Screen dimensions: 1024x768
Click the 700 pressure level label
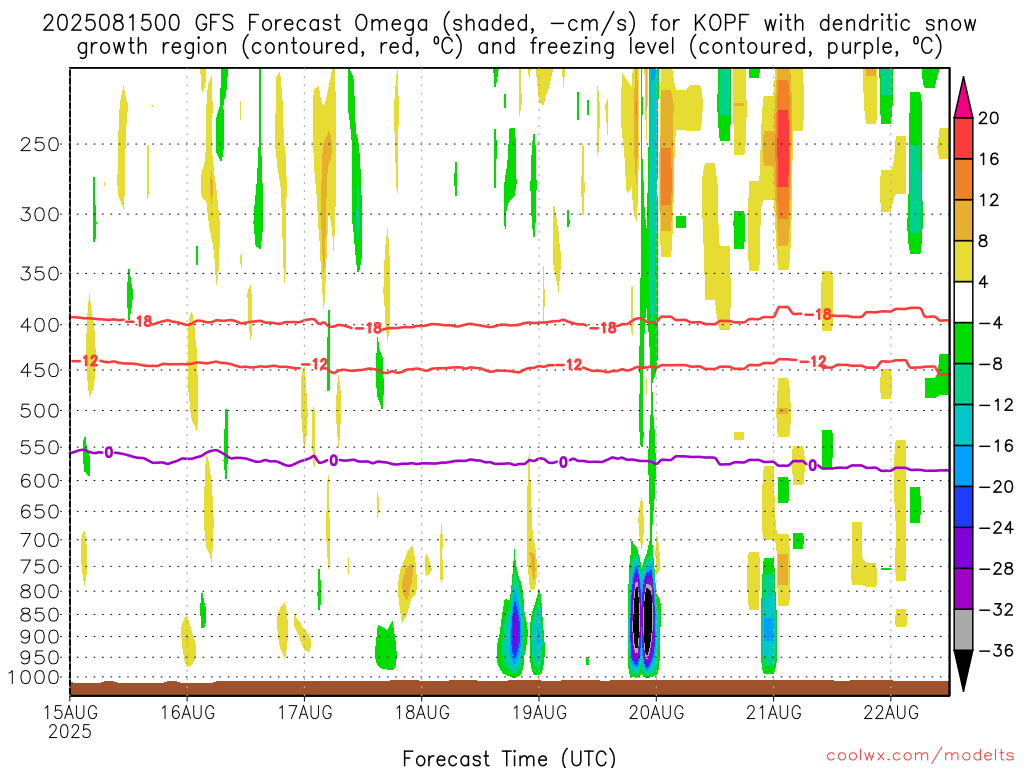[x=40, y=540]
